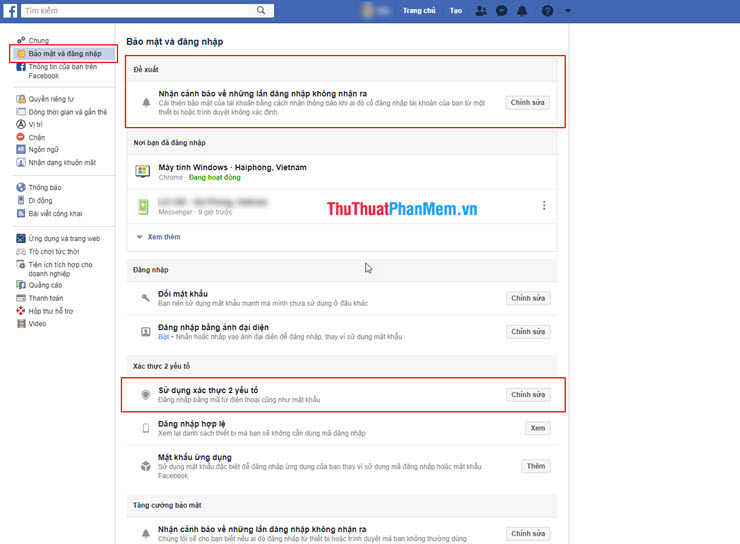This screenshot has width=740, height=544.
Task: Click key icon beside Đổi mật khẩu
Action: (x=146, y=298)
